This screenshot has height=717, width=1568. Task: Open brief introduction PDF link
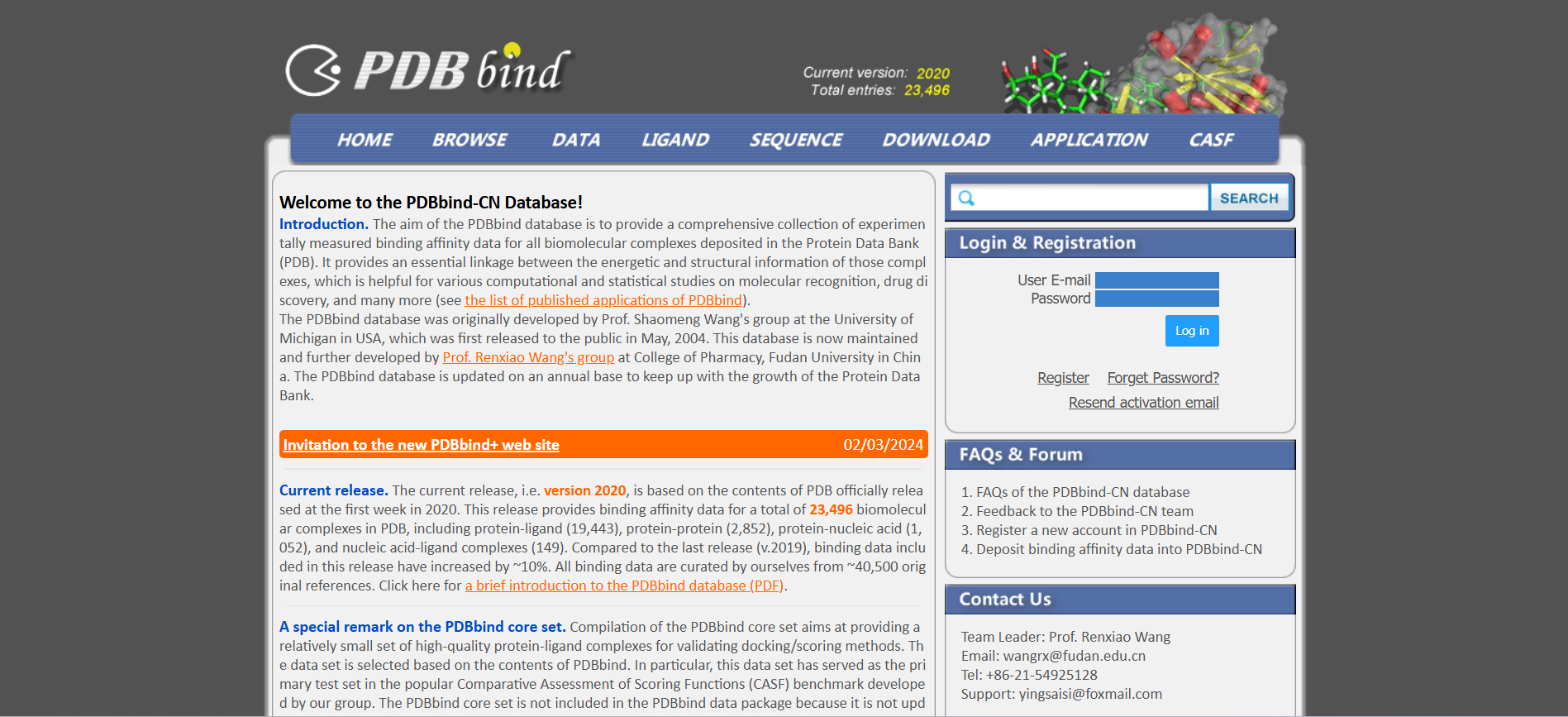[x=624, y=586]
